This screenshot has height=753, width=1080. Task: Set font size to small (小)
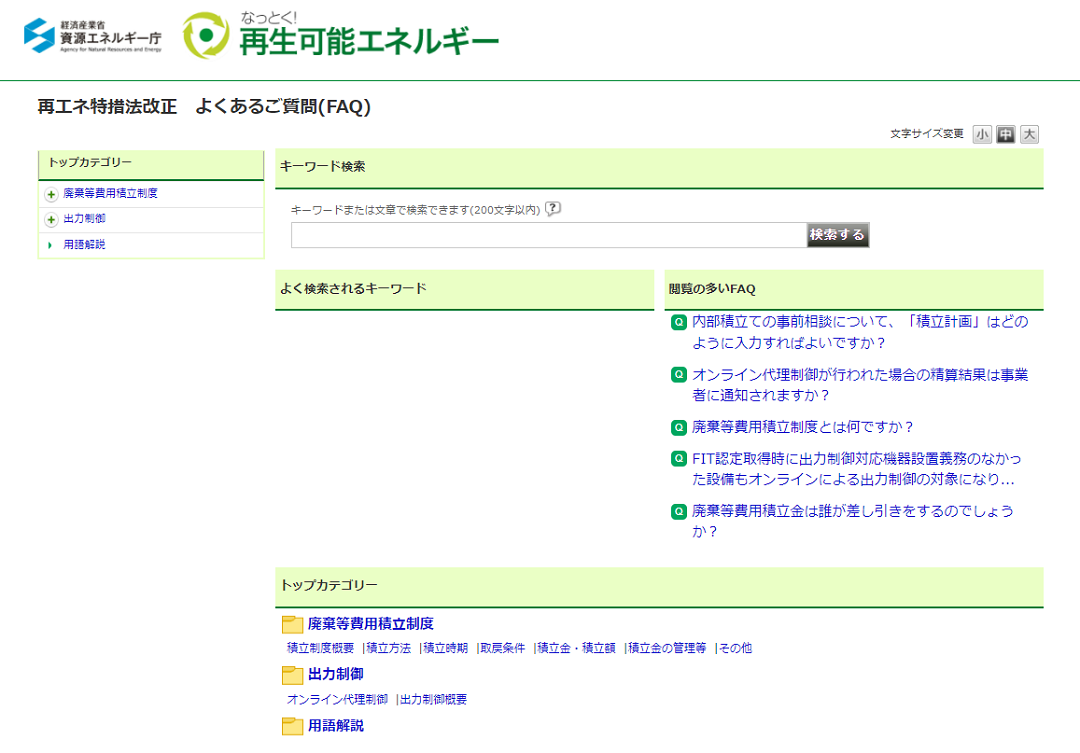pyautogui.click(x=982, y=134)
